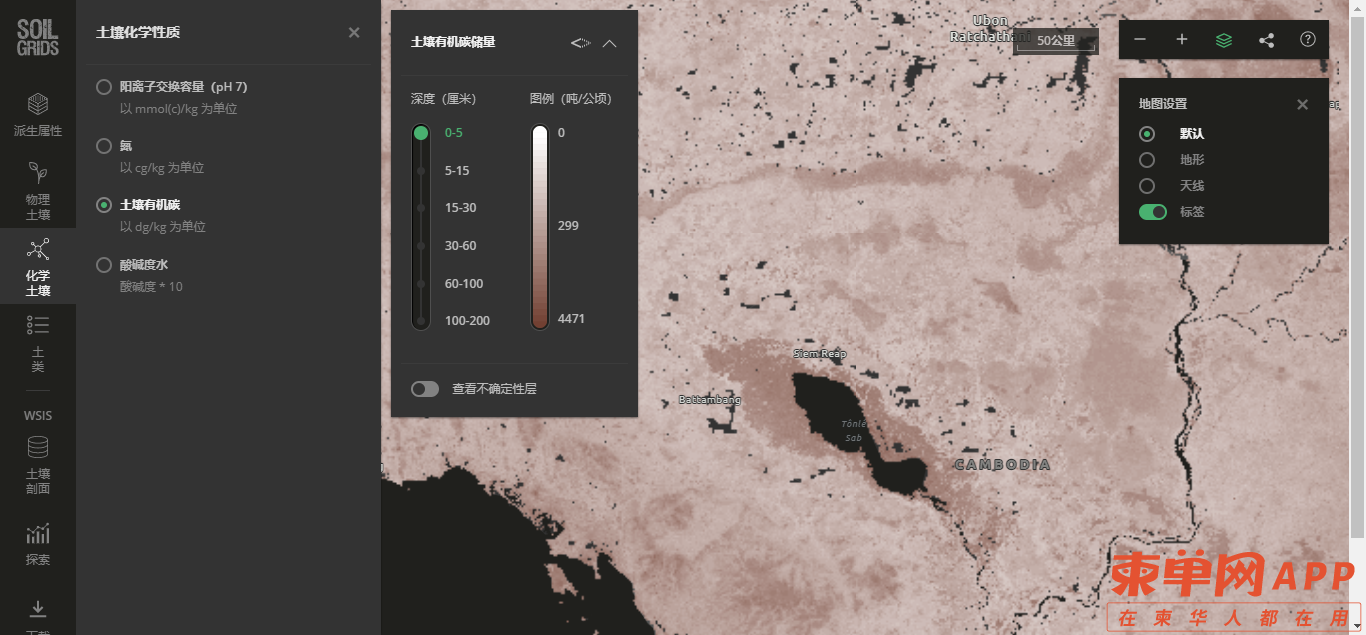Viewport: 1366px width, 635px height.
Task: Select the 化学土壤 sidebar section
Action: pos(38,266)
